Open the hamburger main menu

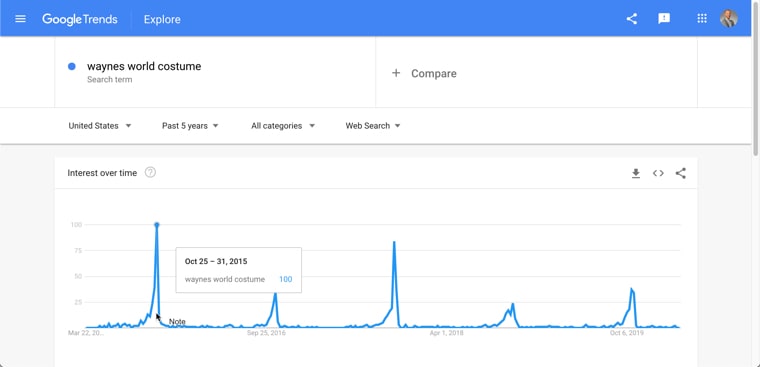click(x=20, y=19)
